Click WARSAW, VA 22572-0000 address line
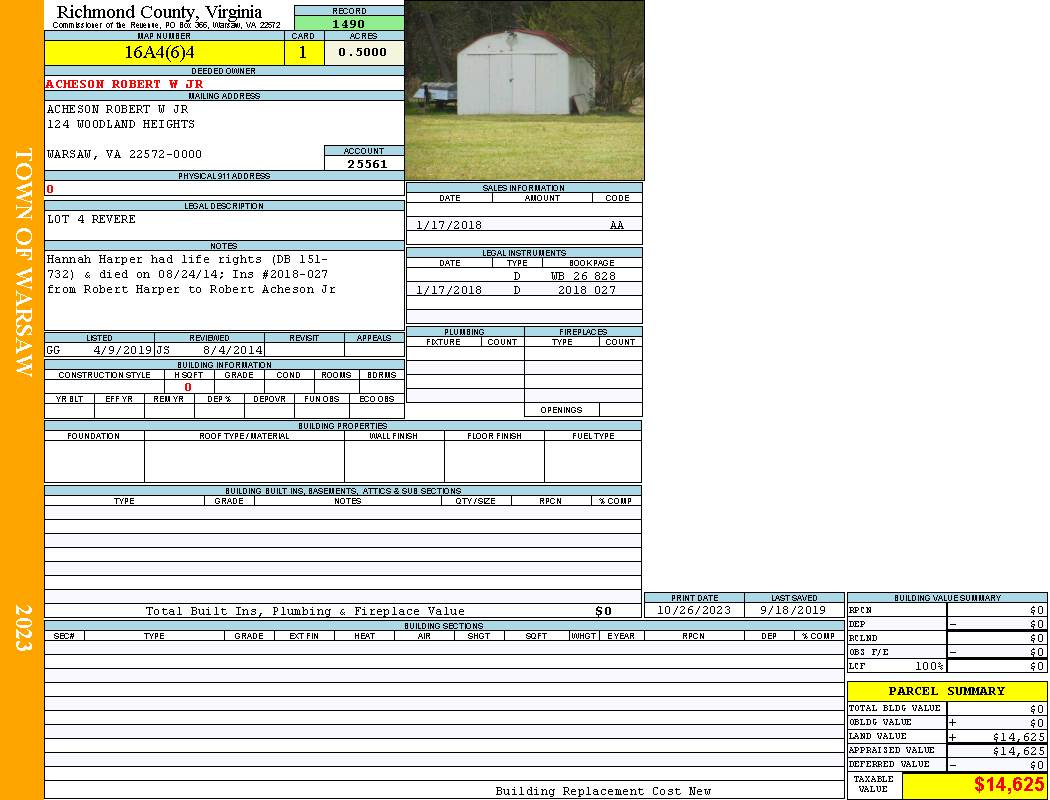This screenshot has height=800, width=1050. tap(124, 154)
